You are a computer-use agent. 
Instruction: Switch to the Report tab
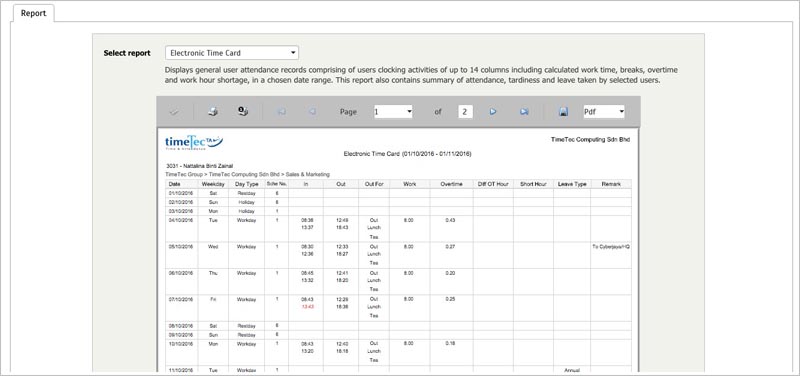(x=33, y=13)
